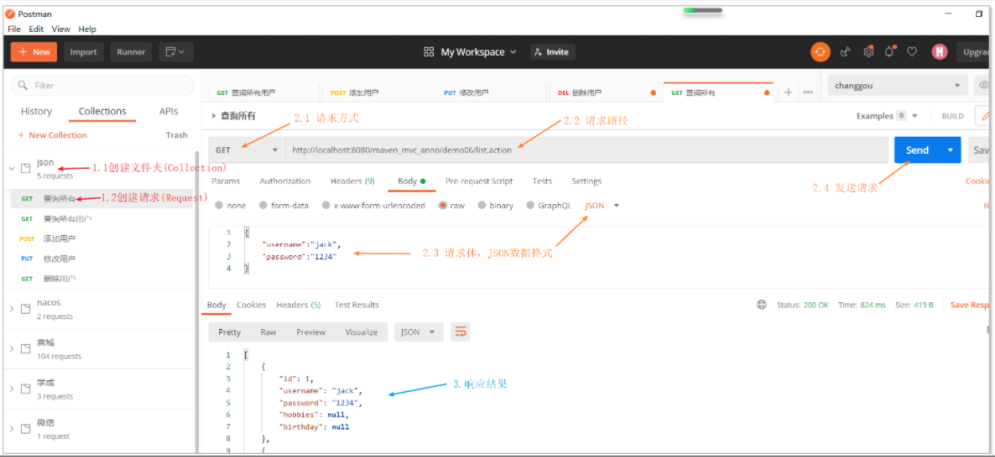Switch to the APIs sidebar tab
This screenshot has height=457, width=995.
click(168, 111)
